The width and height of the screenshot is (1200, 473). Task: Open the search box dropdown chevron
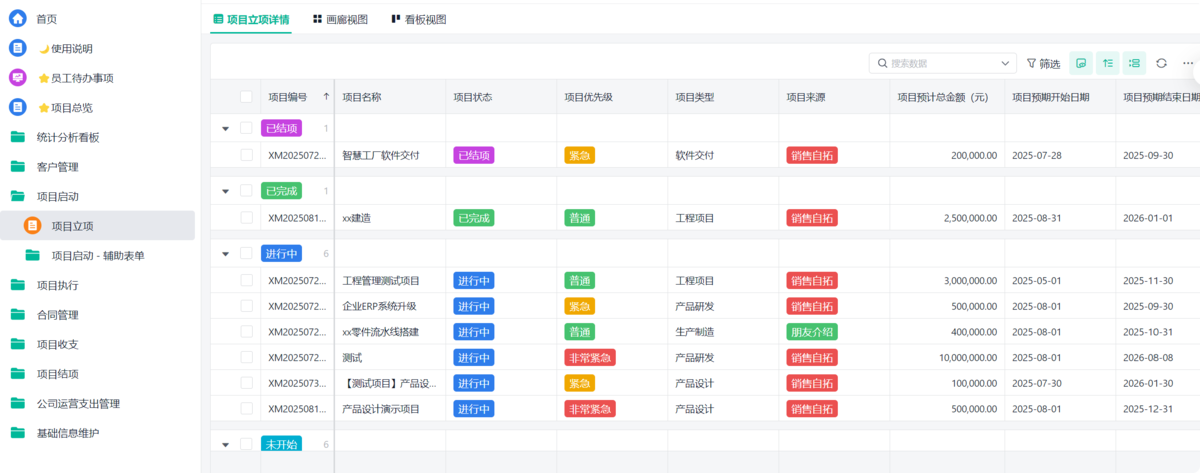pyautogui.click(x=1006, y=63)
